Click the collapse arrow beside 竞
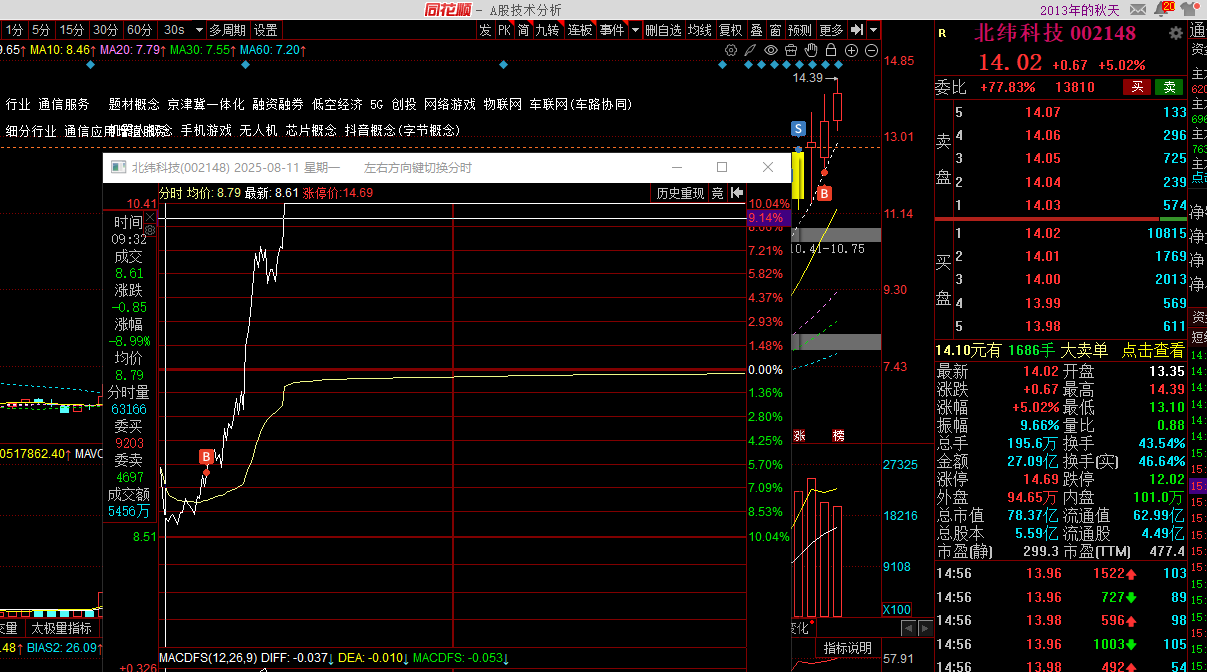The image size is (1207, 672). (x=737, y=193)
